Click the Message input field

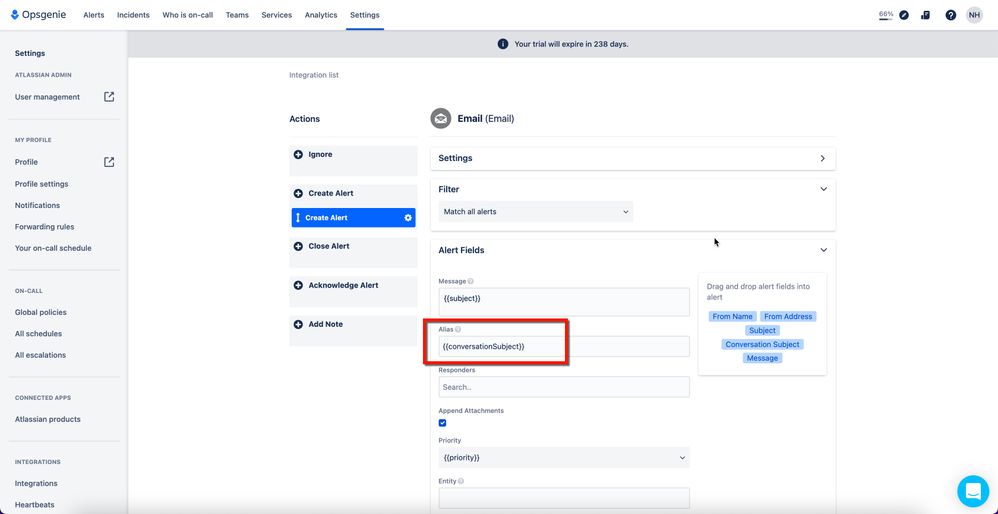tap(564, 302)
